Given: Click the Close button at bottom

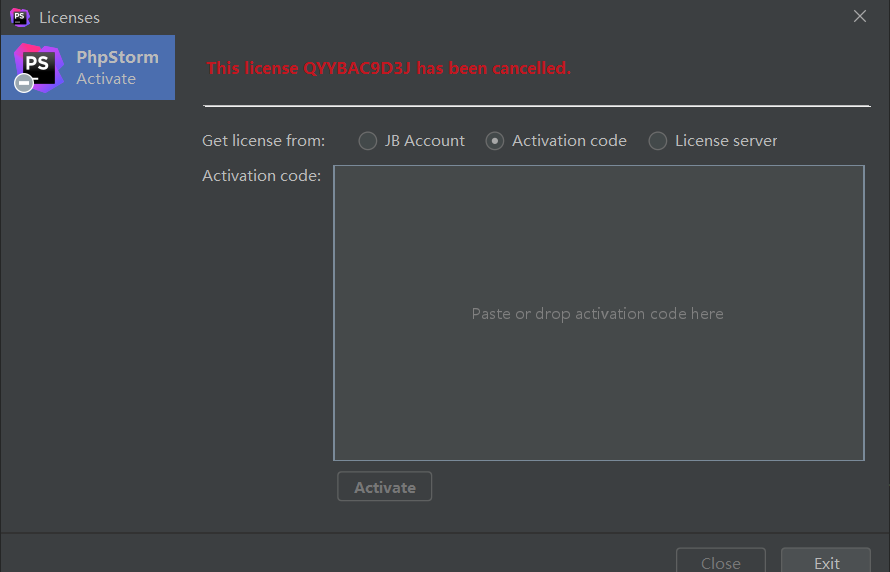Looking at the screenshot, I should click(720, 562).
